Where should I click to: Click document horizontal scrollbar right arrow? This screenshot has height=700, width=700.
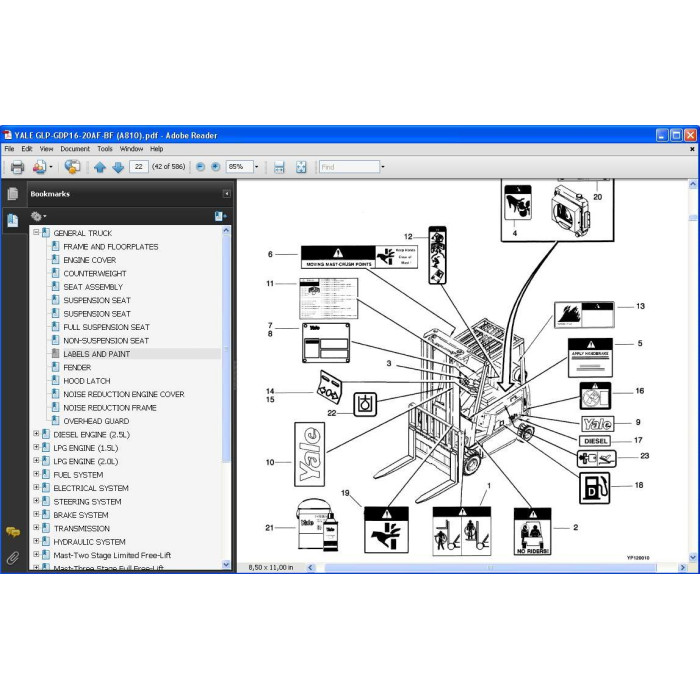pyautogui.click(x=682, y=567)
